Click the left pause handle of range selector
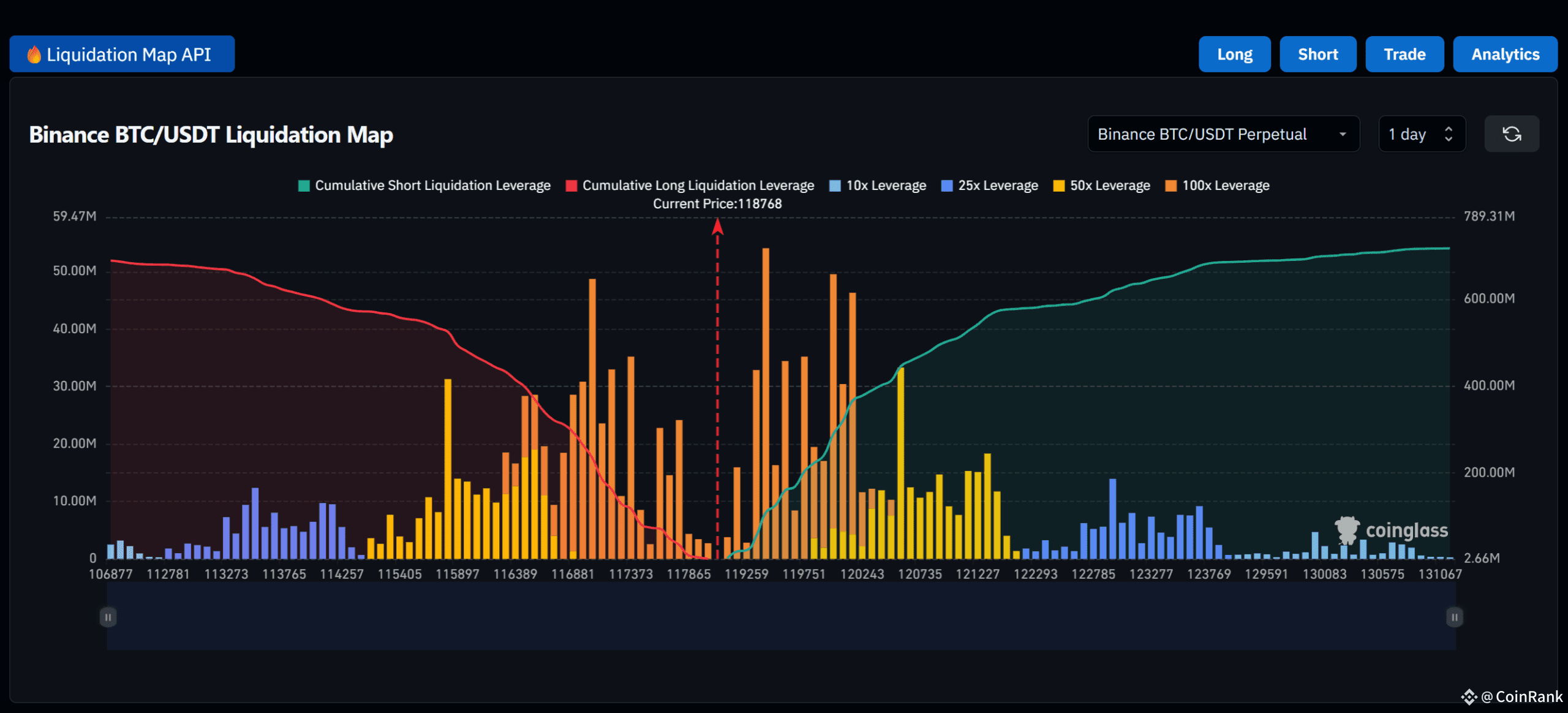 click(108, 617)
